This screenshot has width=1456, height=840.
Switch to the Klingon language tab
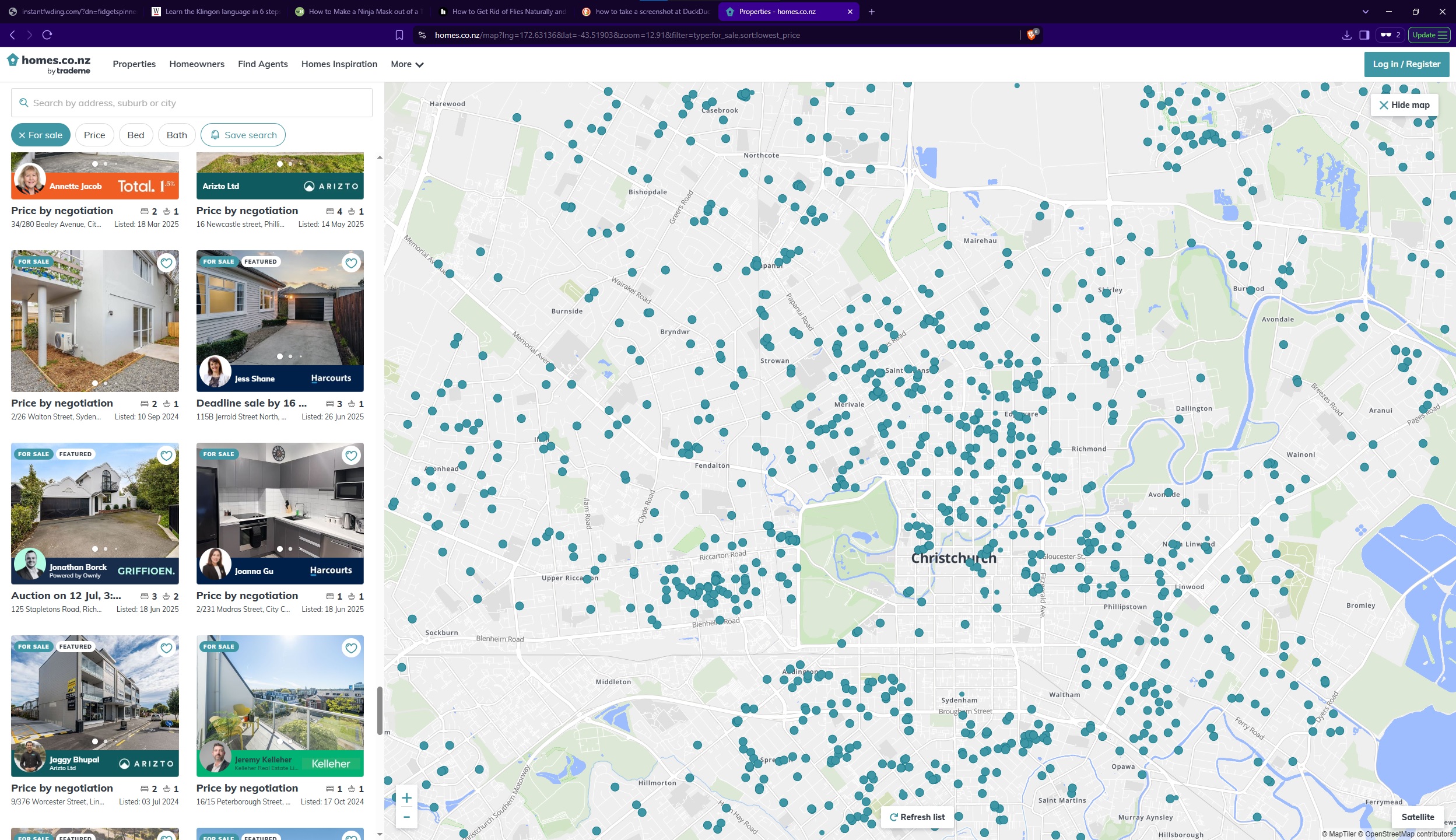click(215, 12)
